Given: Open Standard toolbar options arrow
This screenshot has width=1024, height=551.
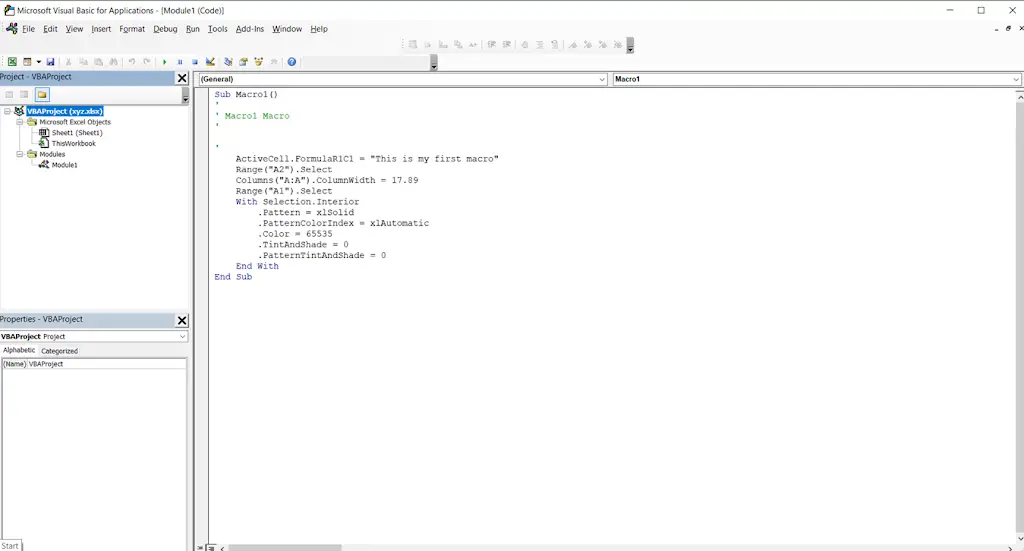Looking at the screenshot, I should [x=434, y=63].
